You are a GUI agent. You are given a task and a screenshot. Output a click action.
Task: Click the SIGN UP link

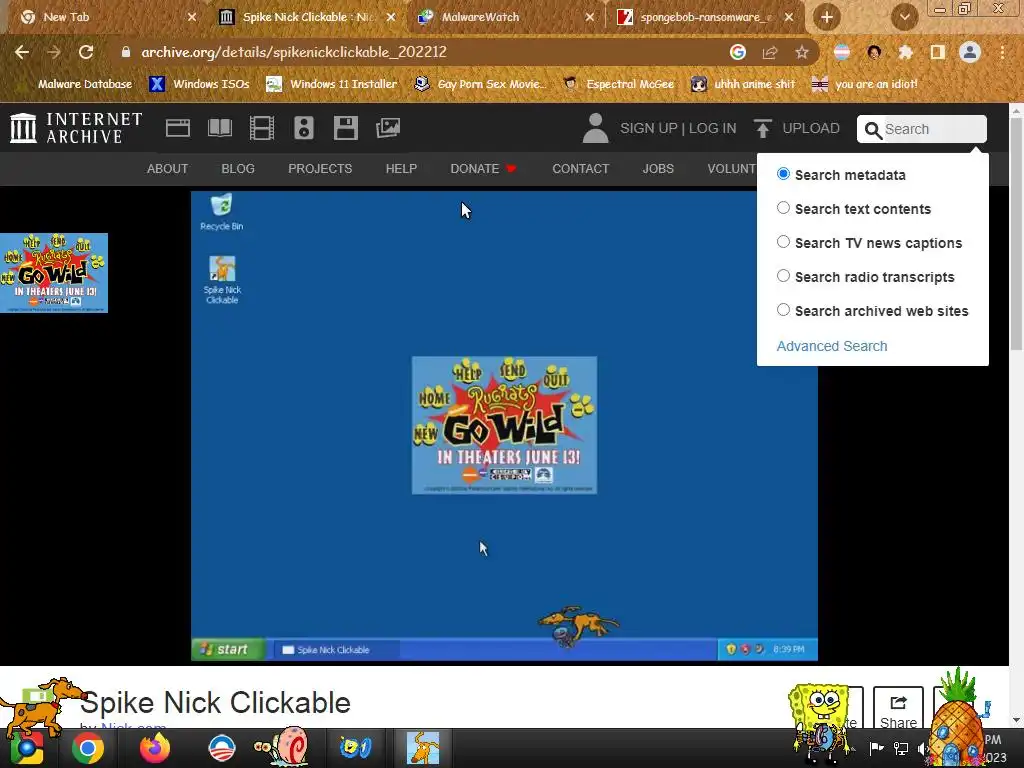pos(648,128)
